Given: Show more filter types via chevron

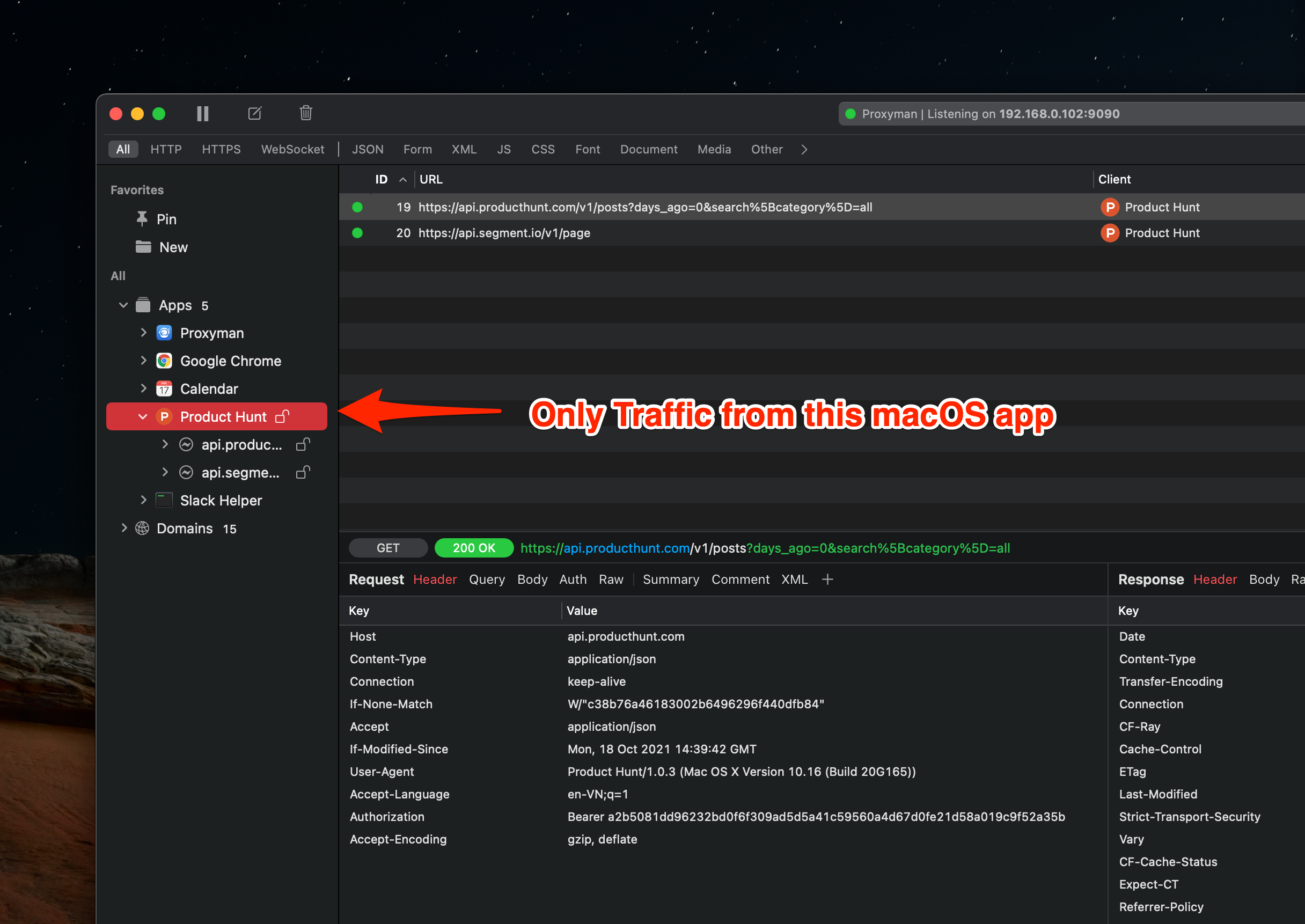Looking at the screenshot, I should click(x=804, y=150).
